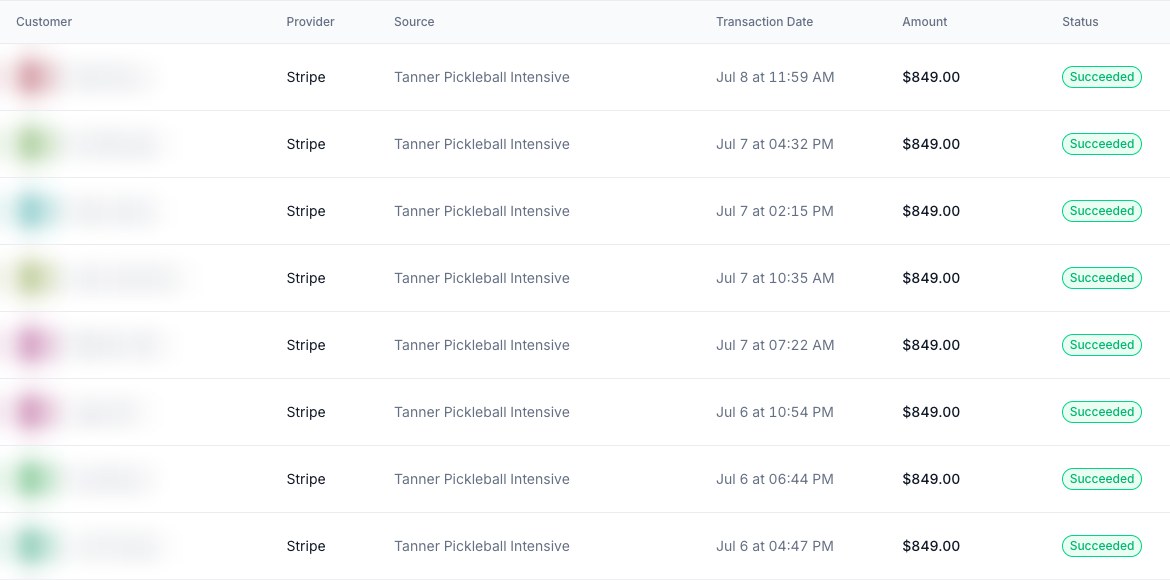The image size is (1170, 580).
Task: Select the Jul 8 at 11:59 AM date
Action: click(775, 77)
